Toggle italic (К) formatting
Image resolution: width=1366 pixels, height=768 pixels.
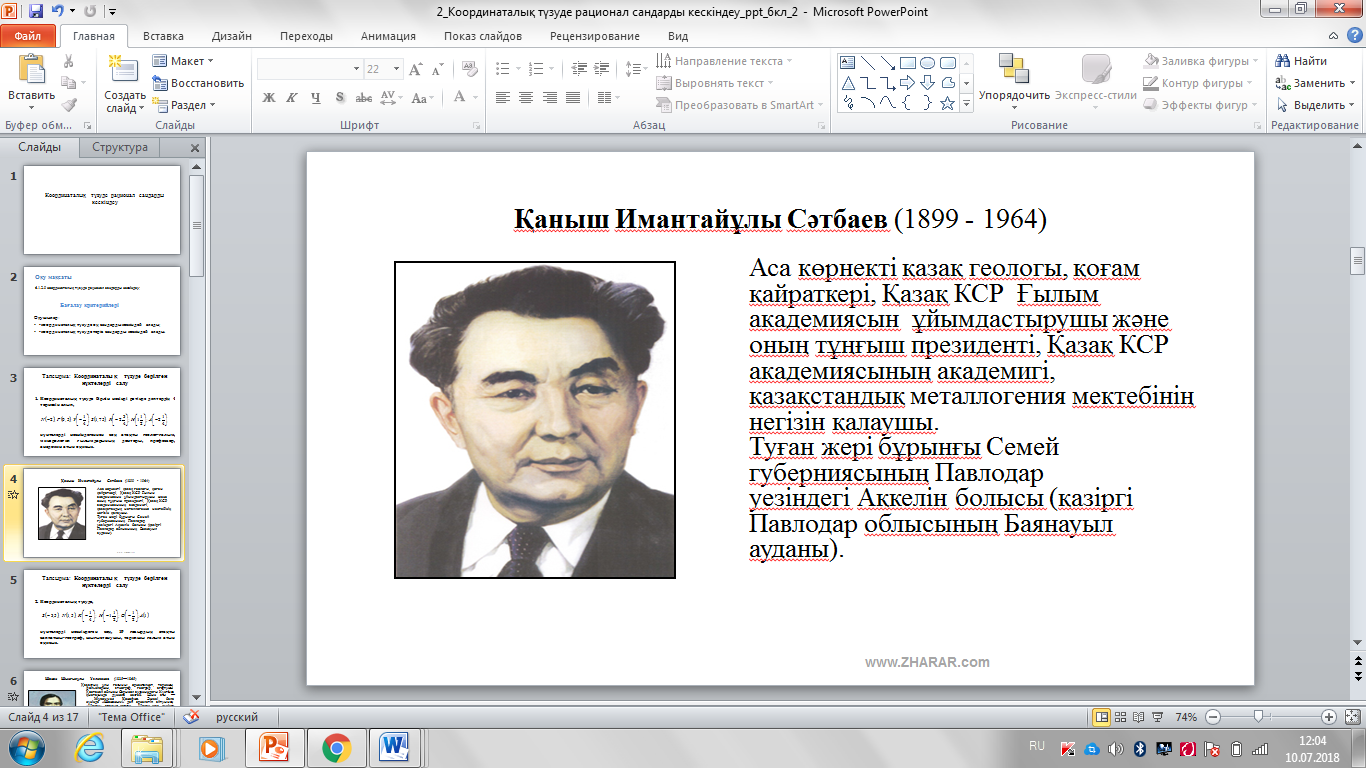[x=292, y=97]
